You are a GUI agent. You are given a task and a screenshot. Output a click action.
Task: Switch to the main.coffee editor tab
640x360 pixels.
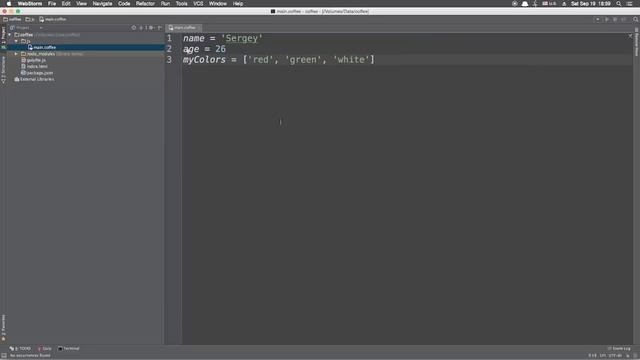(x=184, y=28)
